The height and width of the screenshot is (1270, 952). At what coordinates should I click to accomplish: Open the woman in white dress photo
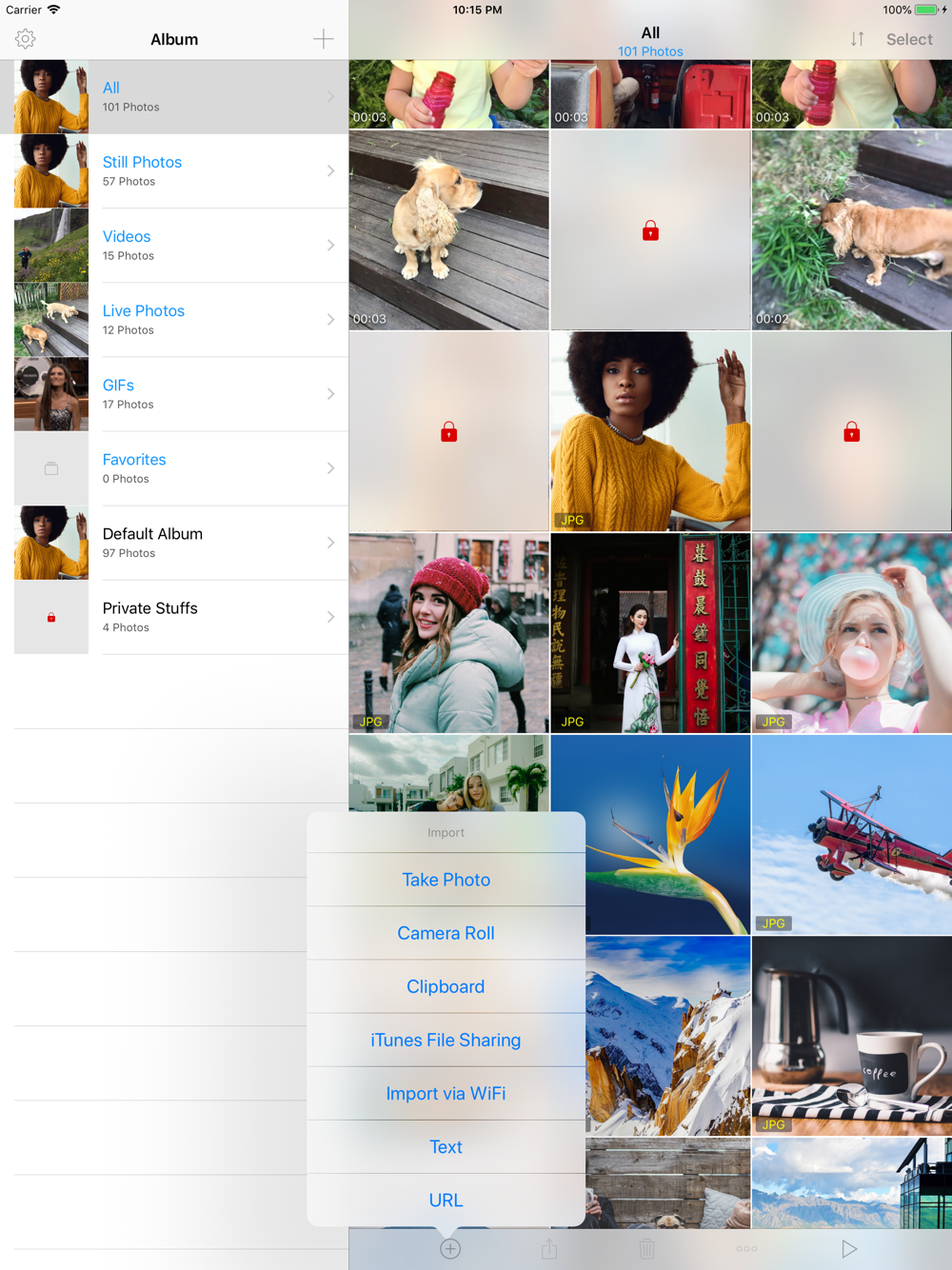(650, 633)
